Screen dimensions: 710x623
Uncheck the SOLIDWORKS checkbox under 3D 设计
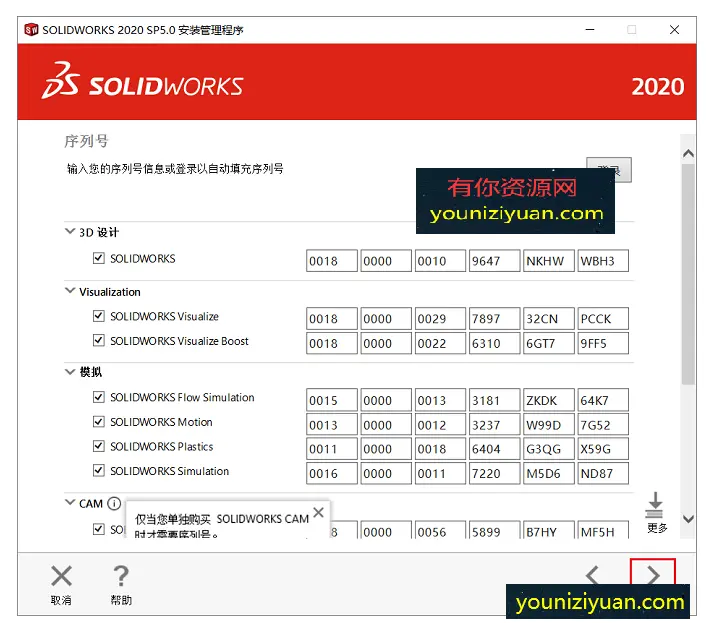(x=98, y=258)
